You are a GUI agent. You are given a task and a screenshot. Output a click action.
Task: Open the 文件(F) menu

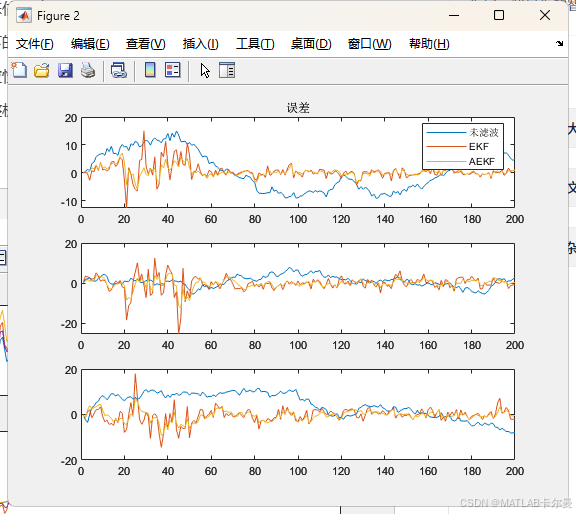(35, 44)
